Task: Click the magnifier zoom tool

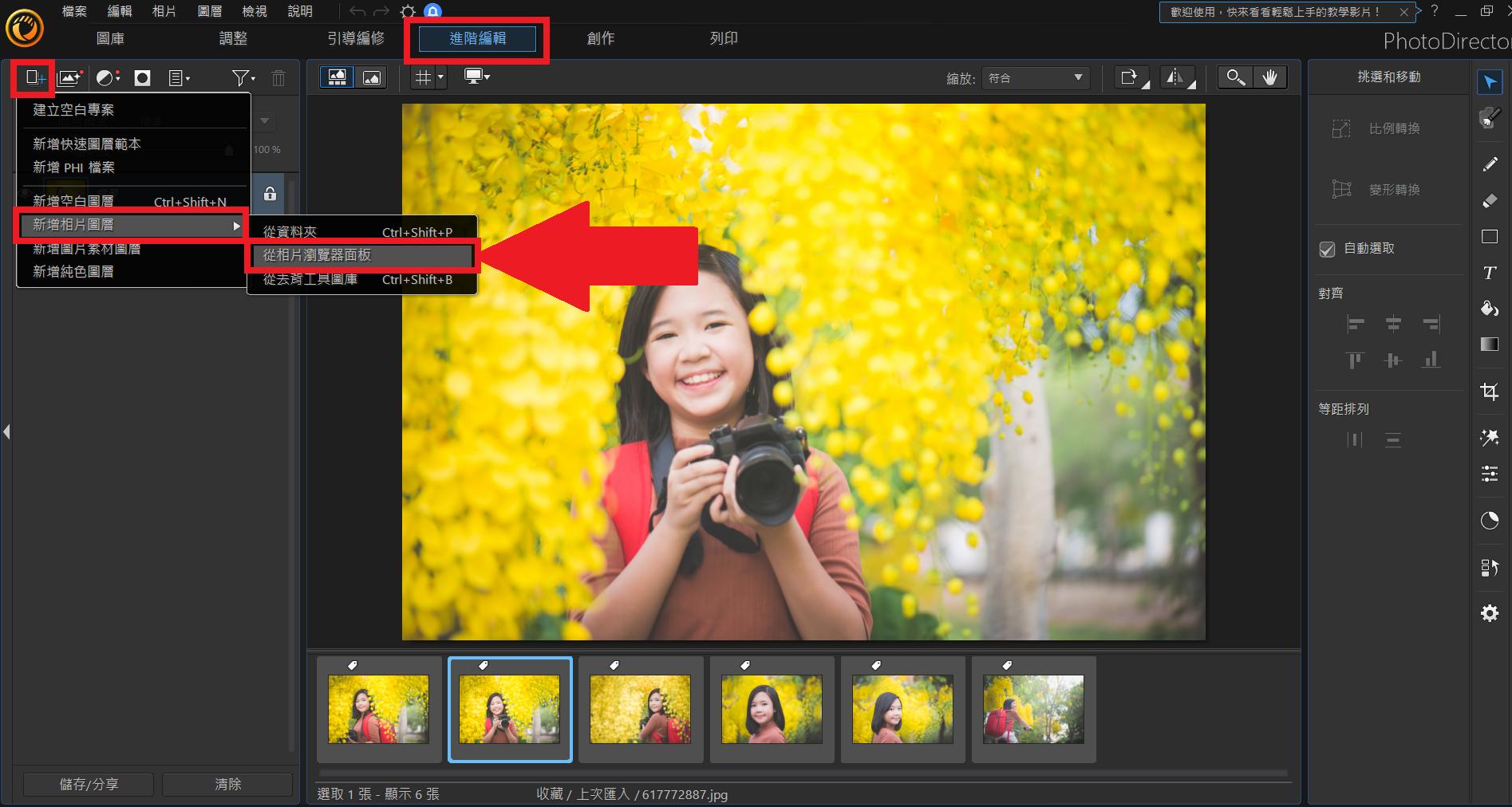Action: pyautogui.click(x=1235, y=77)
